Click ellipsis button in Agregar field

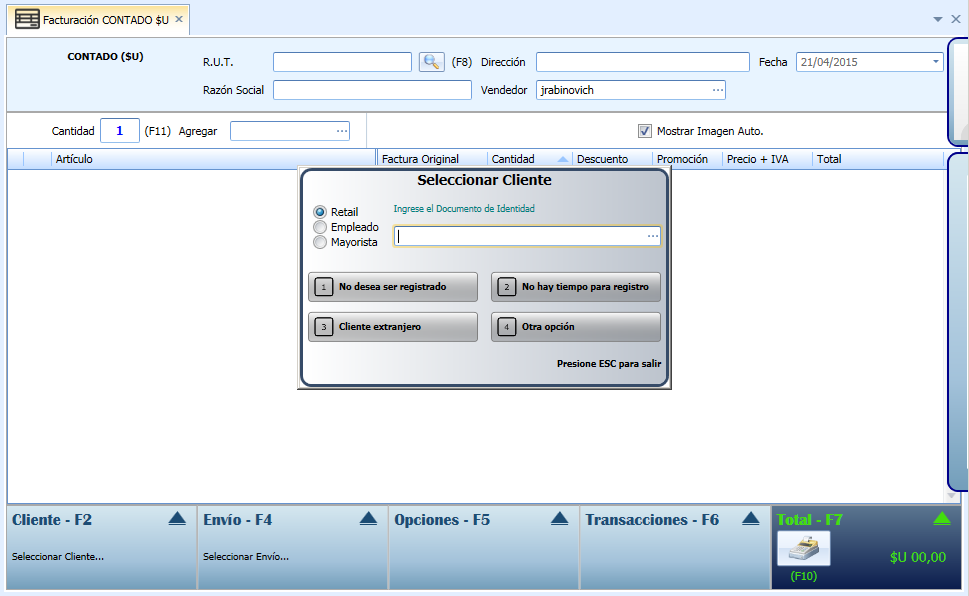click(x=342, y=131)
